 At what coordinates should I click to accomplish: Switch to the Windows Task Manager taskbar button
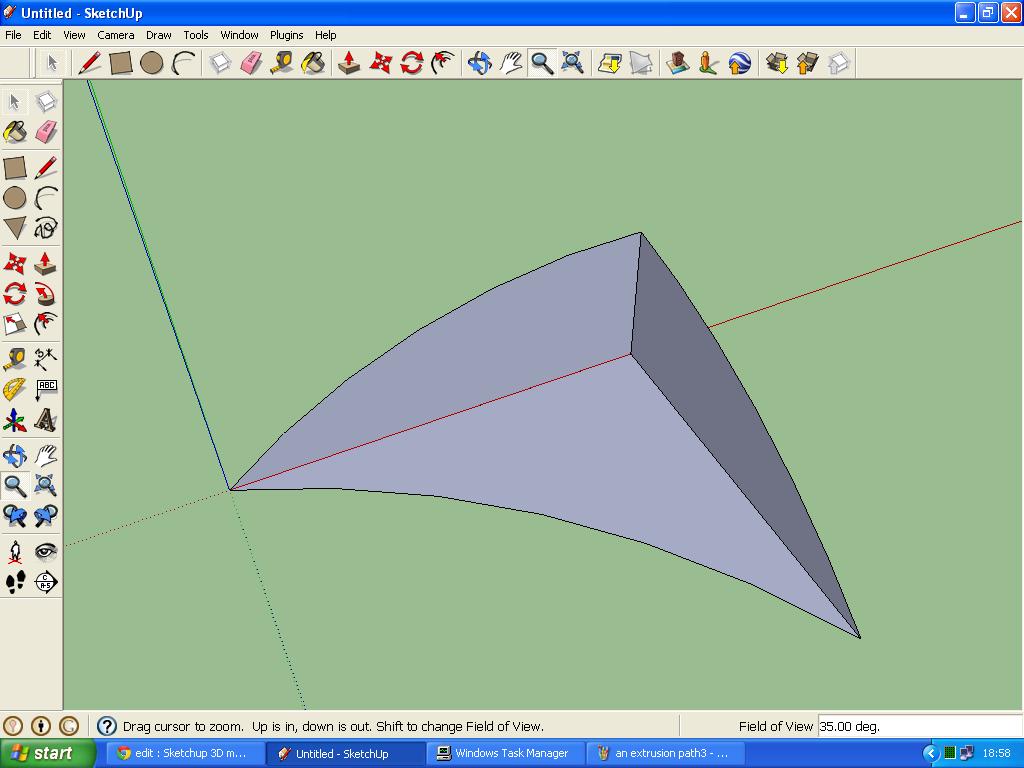pyautogui.click(x=503, y=752)
